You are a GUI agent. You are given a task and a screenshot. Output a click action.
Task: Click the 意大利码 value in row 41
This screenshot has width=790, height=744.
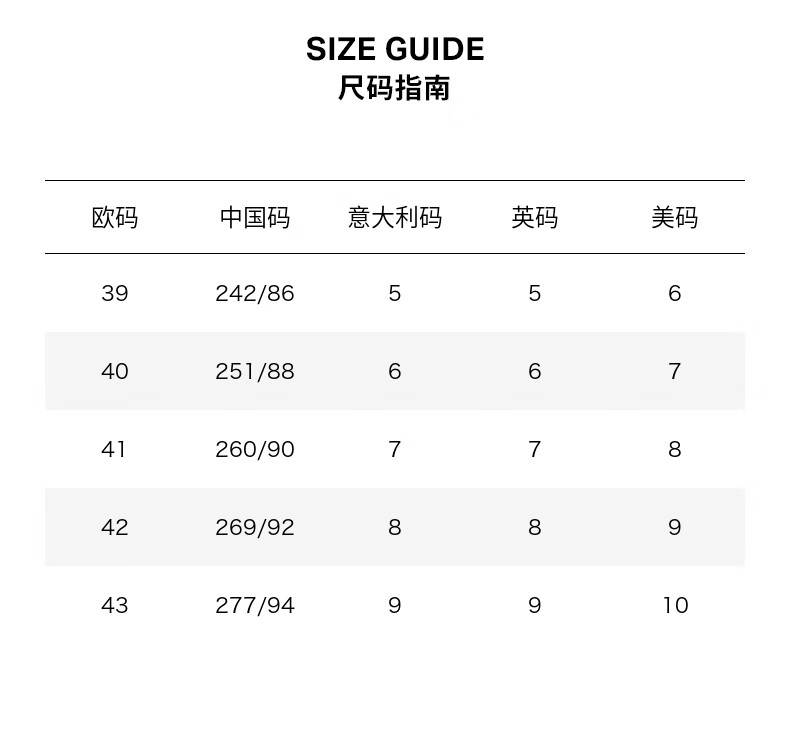(395, 449)
